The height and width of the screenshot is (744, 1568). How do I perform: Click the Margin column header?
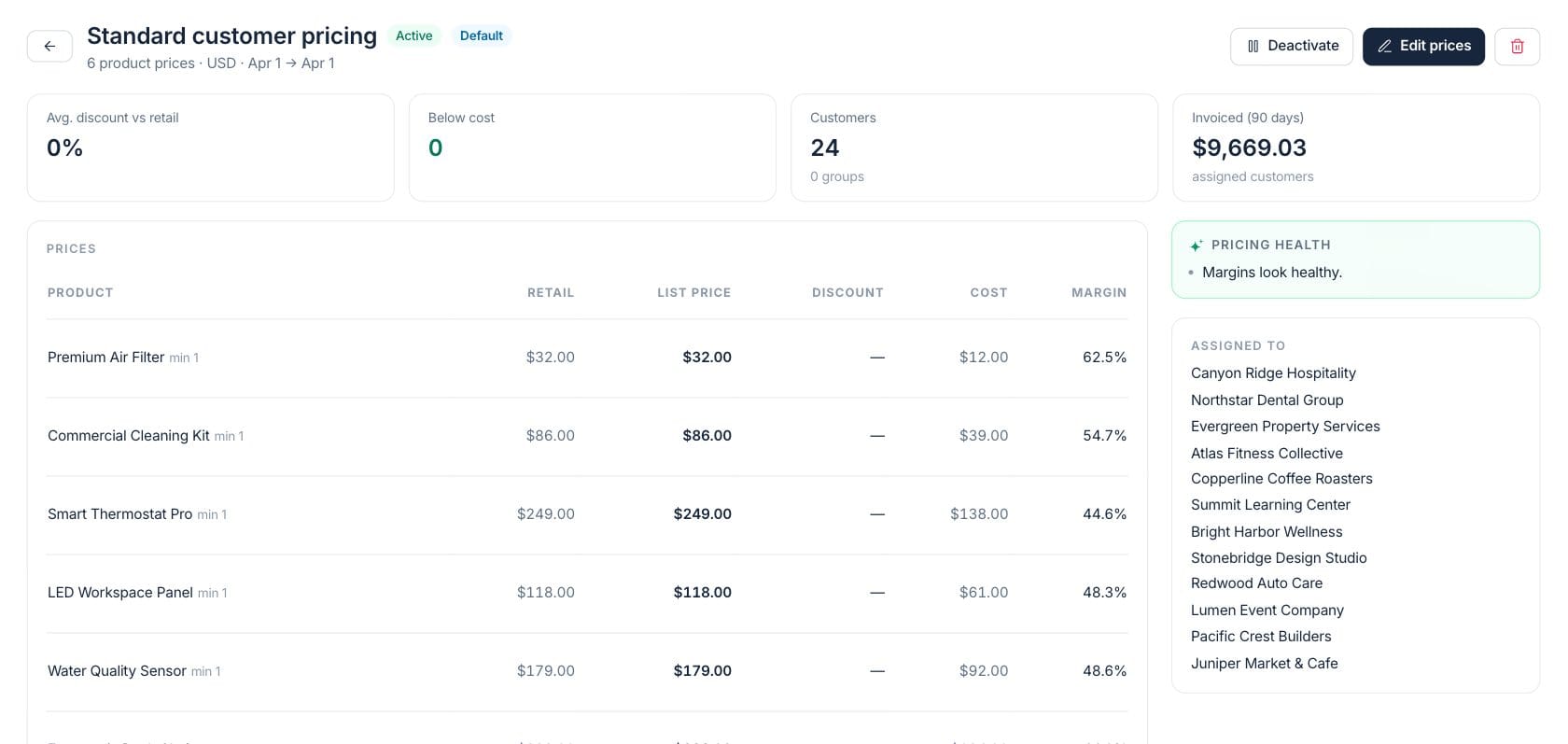pos(1099,293)
